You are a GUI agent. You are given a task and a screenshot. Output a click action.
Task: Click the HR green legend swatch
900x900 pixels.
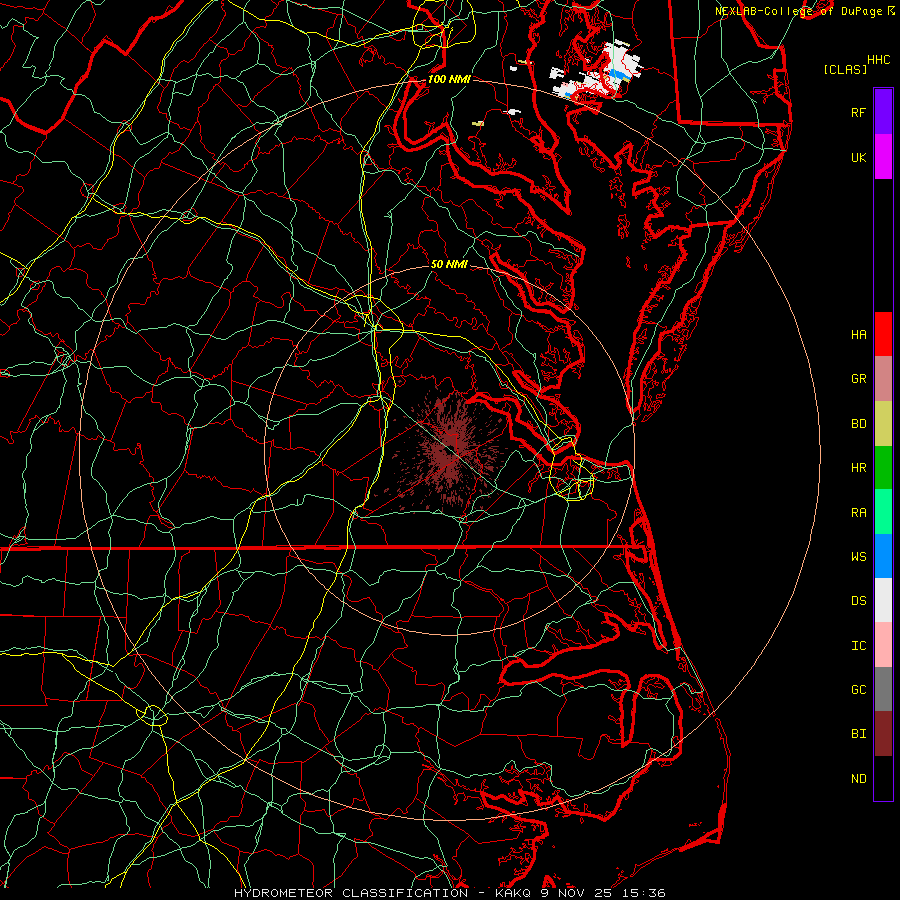tap(883, 468)
